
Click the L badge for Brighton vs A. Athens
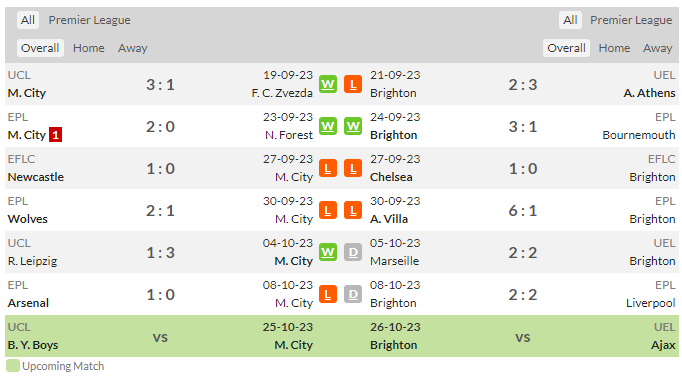click(x=353, y=84)
